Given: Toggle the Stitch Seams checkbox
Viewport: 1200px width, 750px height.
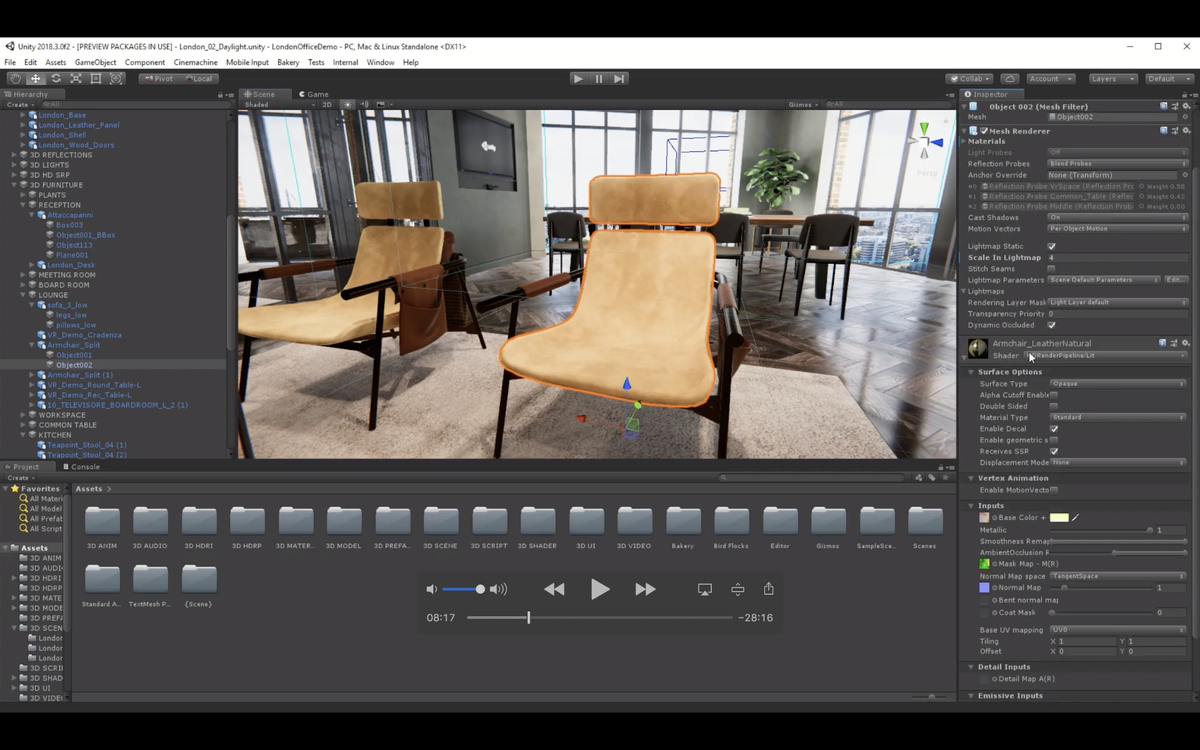Looking at the screenshot, I should (1051, 269).
